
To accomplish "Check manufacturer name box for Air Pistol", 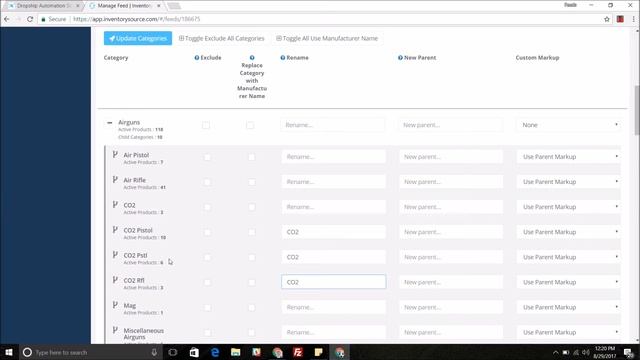I will (251, 157).
